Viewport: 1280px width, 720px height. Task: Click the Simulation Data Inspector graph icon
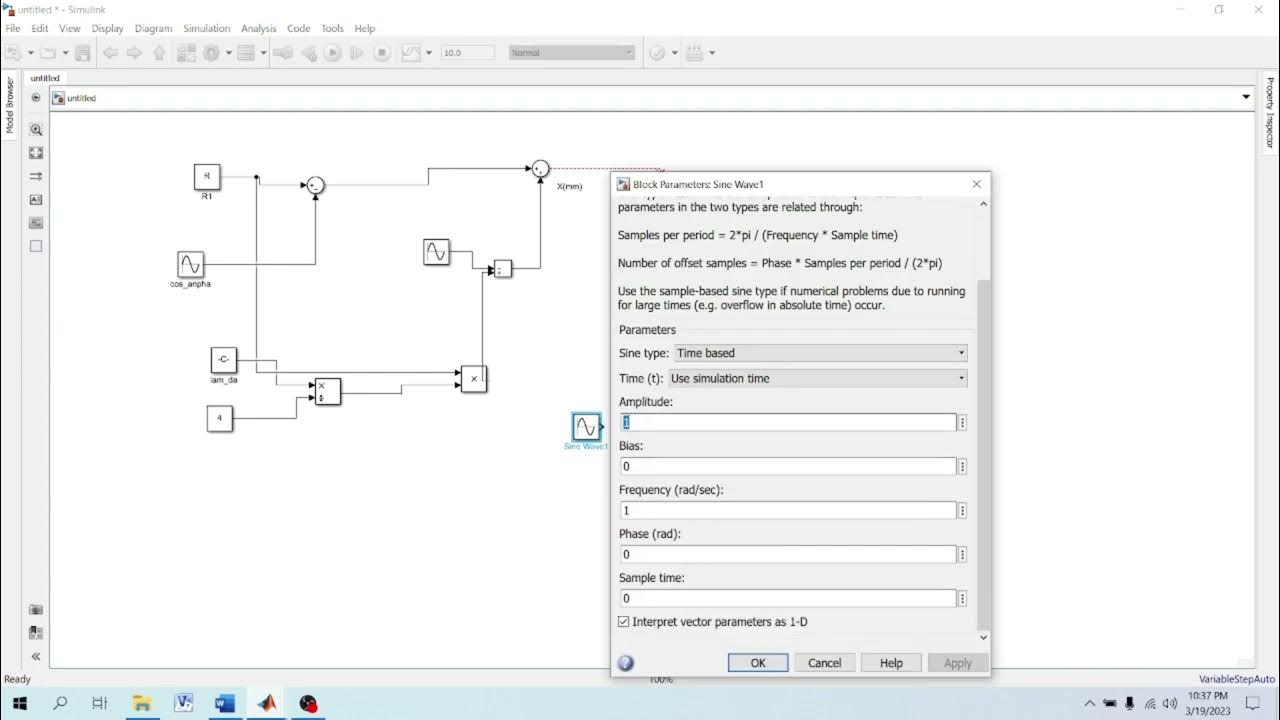tap(410, 53)
